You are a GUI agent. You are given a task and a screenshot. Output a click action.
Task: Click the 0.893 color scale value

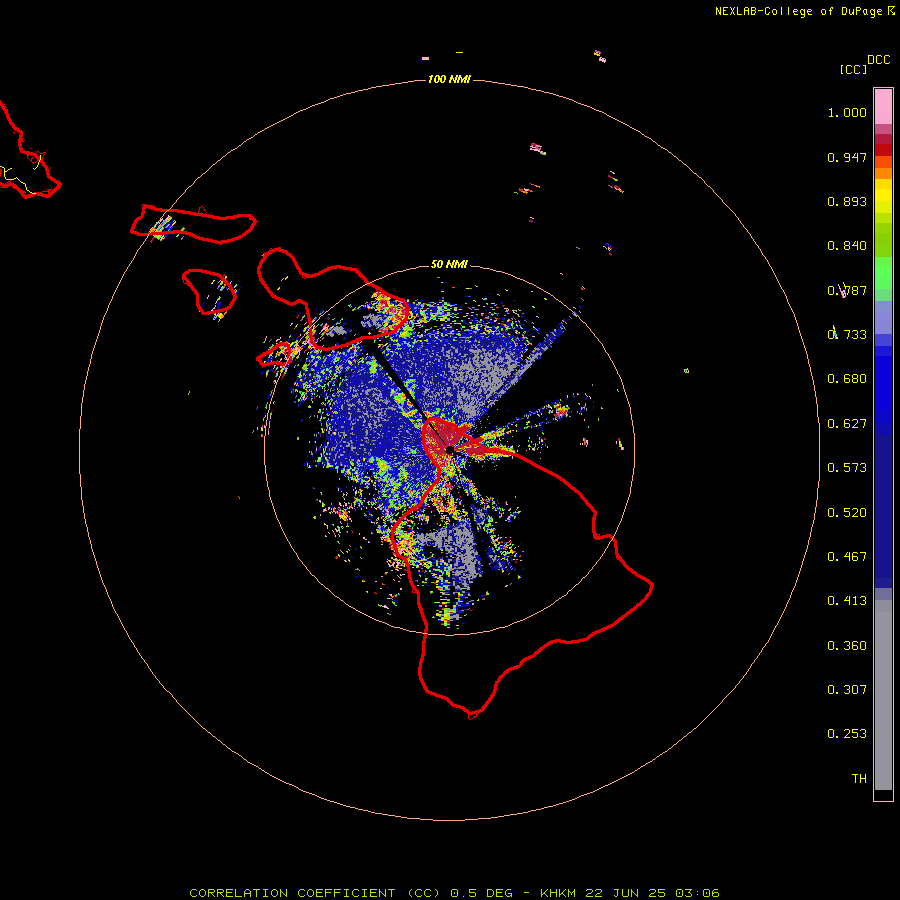[x=847, y=201]
